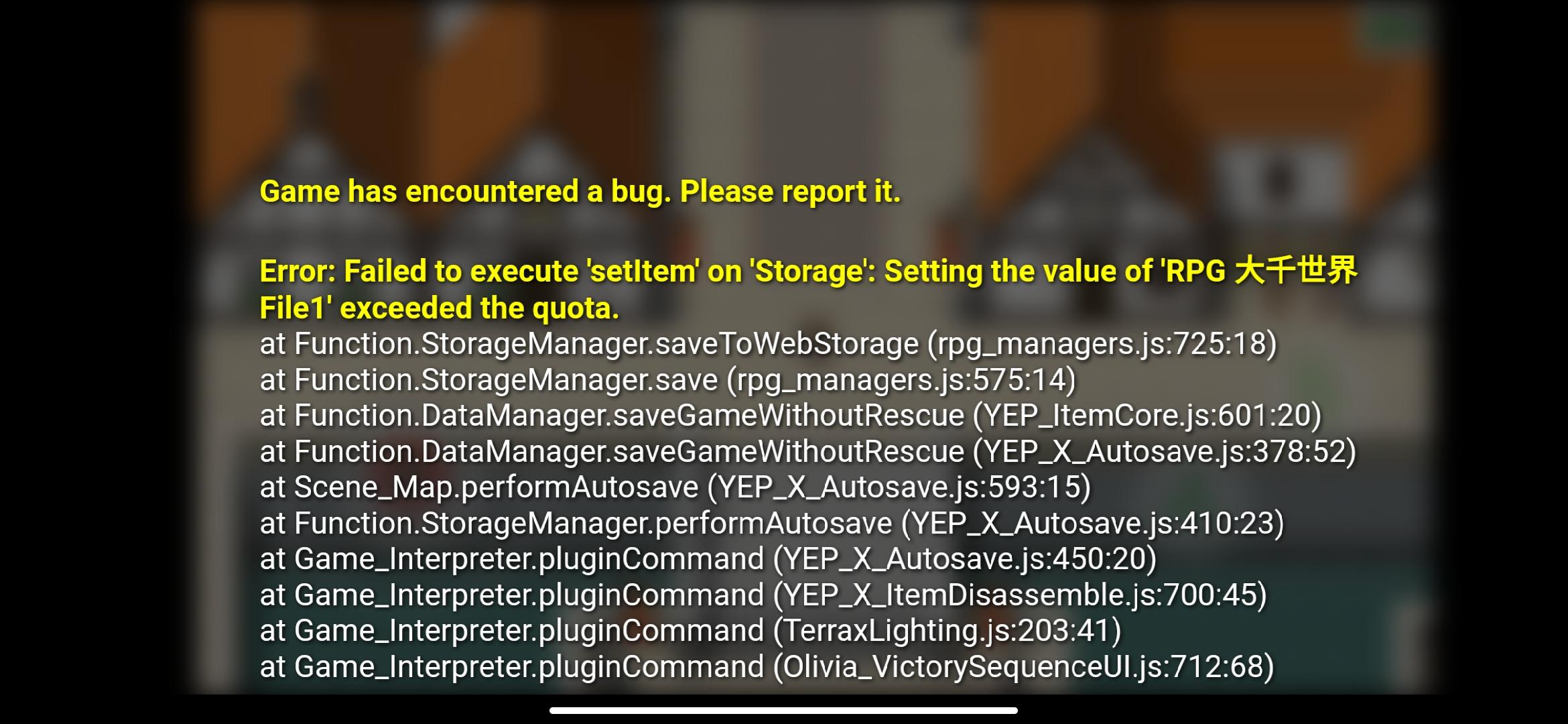Click the 'RPG' text in error message

[x=1196, y=271]
